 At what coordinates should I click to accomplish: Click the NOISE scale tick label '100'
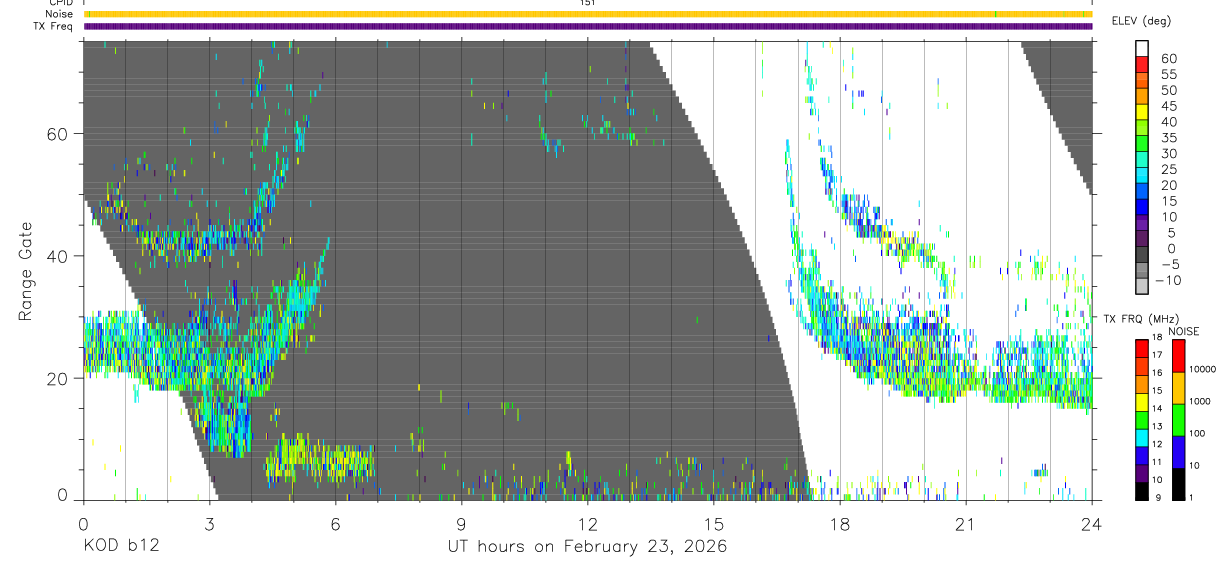(x=1196, y=434)
